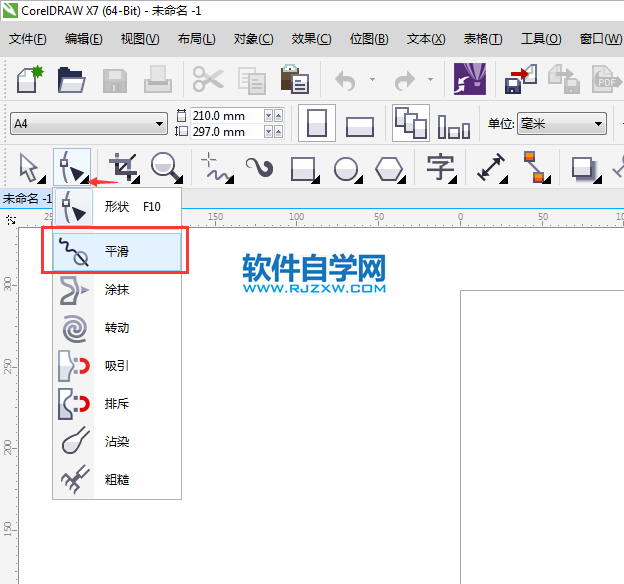
Task: Open 位图(B) menu
Action: coord(369,39)
